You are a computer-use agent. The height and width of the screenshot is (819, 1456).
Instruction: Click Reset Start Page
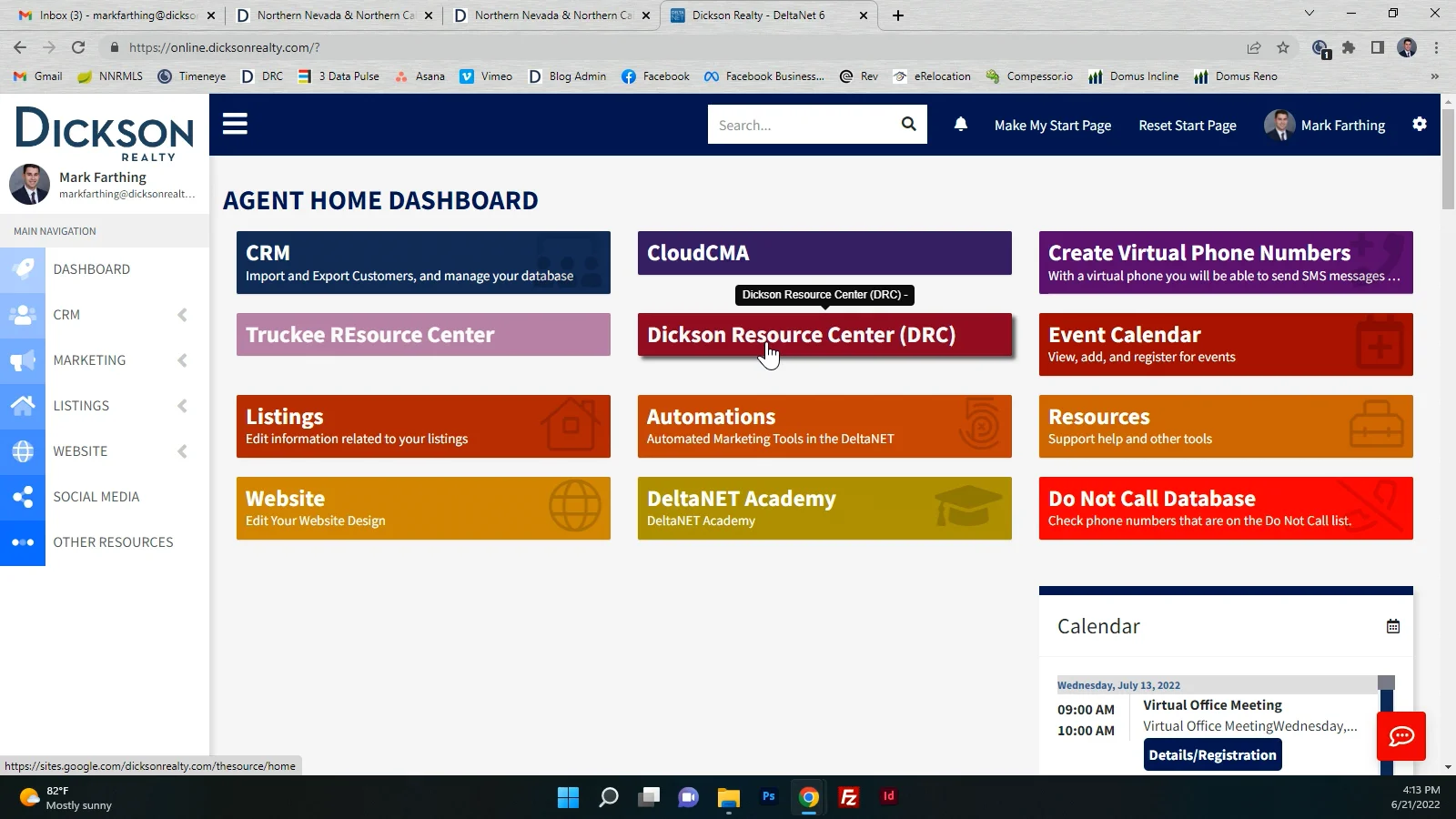click(1188, 126)
